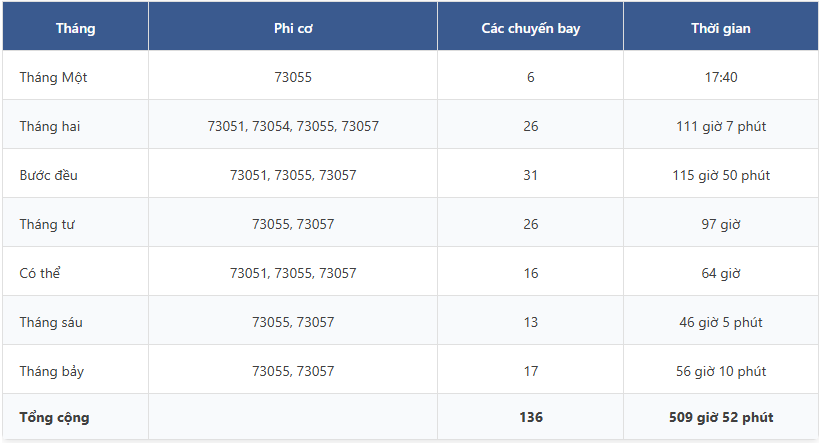Click the Bước đều month cell
This screenshot has height=443, width=821.
[x=49, y=175]
